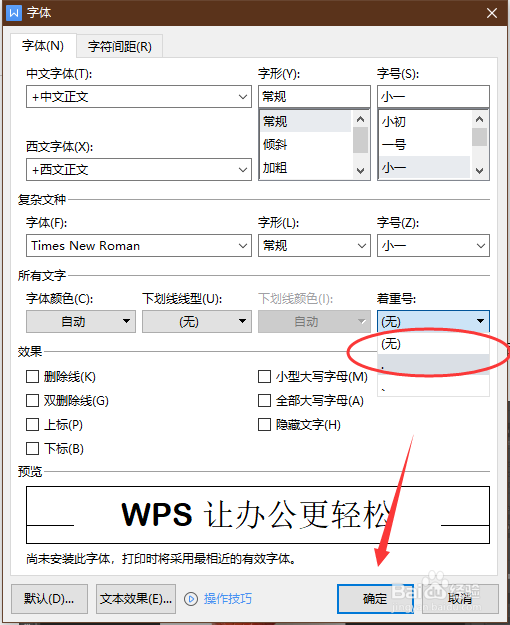Select 小初 in the 字号 list
510x625 pixels.
click(424, 121)
